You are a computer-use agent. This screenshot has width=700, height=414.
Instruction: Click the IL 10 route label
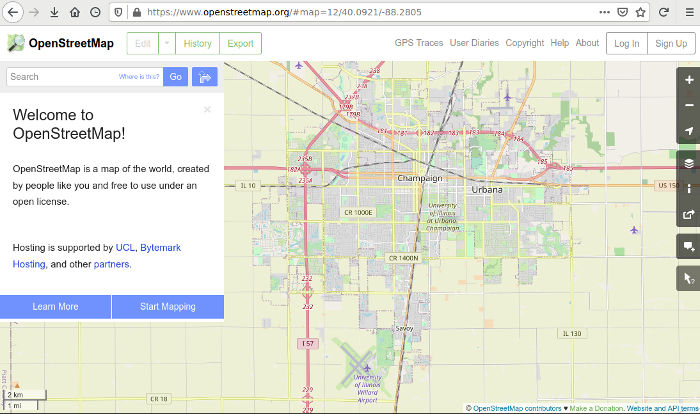248,185
